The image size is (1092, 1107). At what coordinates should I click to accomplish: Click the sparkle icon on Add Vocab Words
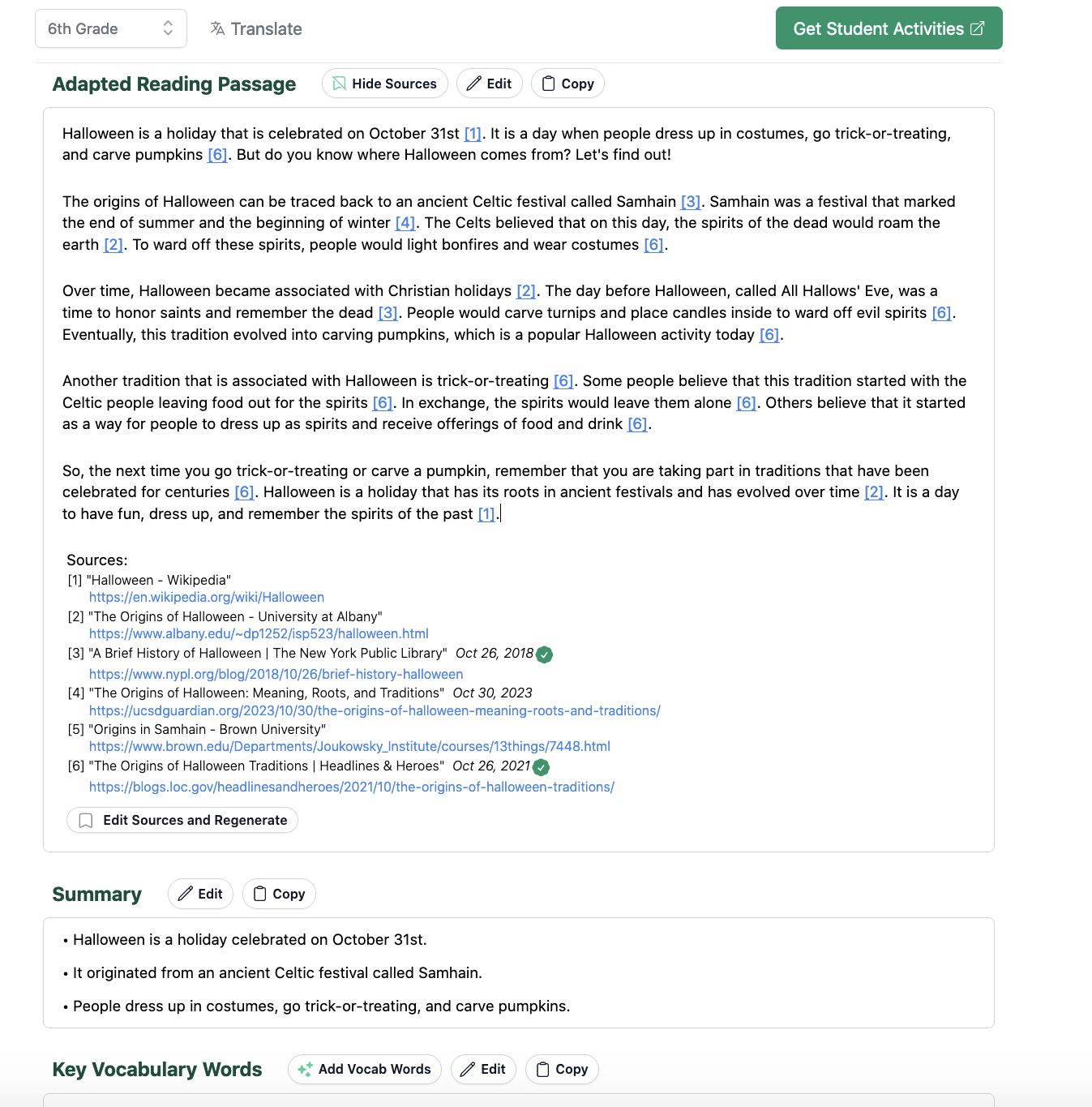tap(306, 1069)
